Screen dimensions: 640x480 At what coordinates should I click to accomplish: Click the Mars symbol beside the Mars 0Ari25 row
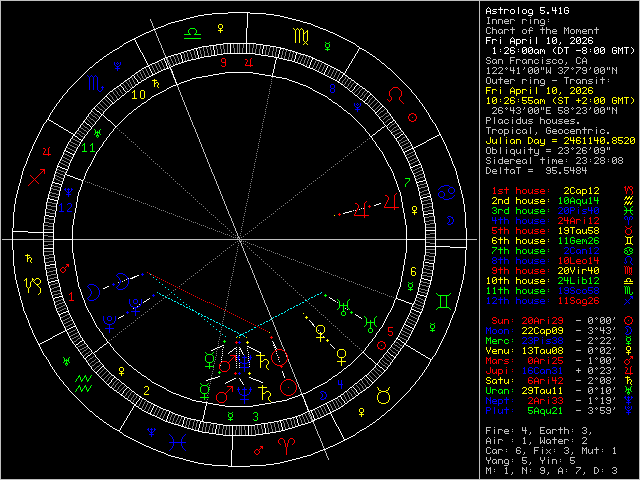(629, 361)
